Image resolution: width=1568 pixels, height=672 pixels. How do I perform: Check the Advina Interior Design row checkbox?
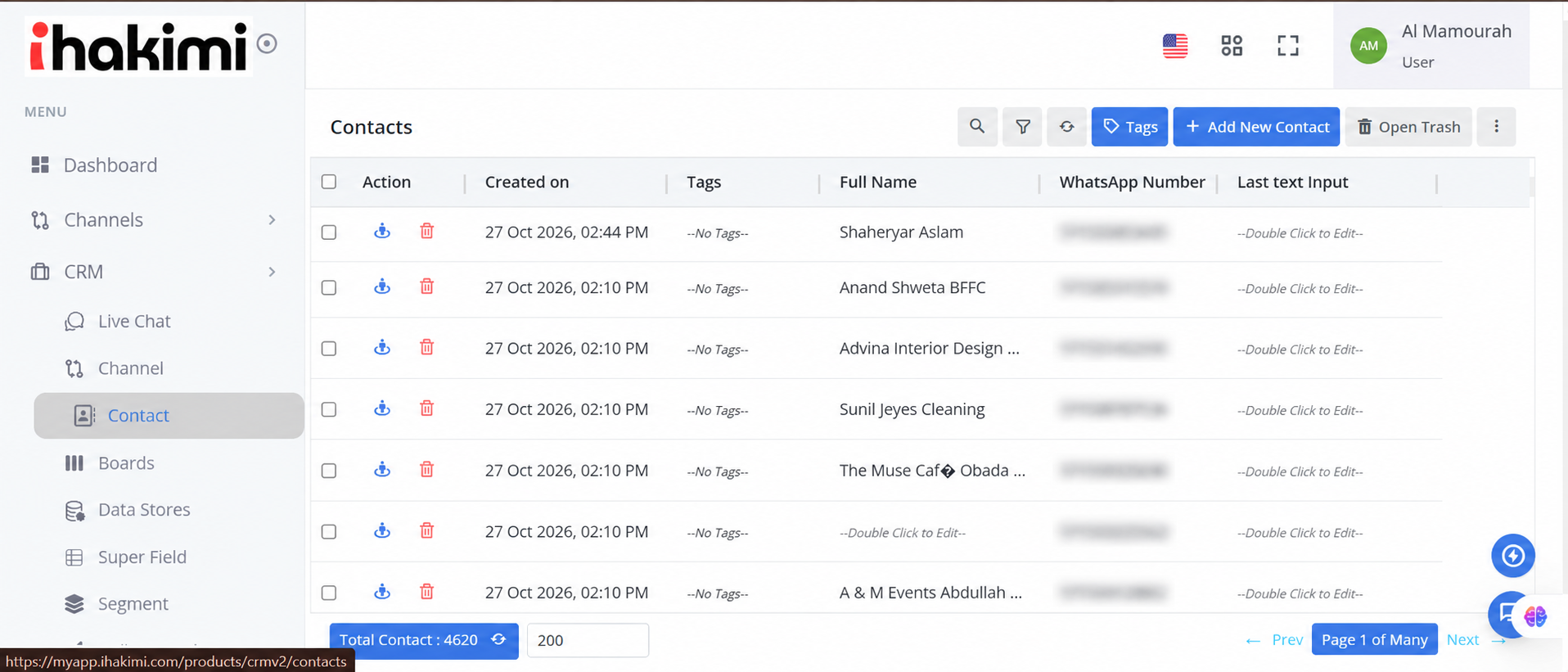coord(329,349)
